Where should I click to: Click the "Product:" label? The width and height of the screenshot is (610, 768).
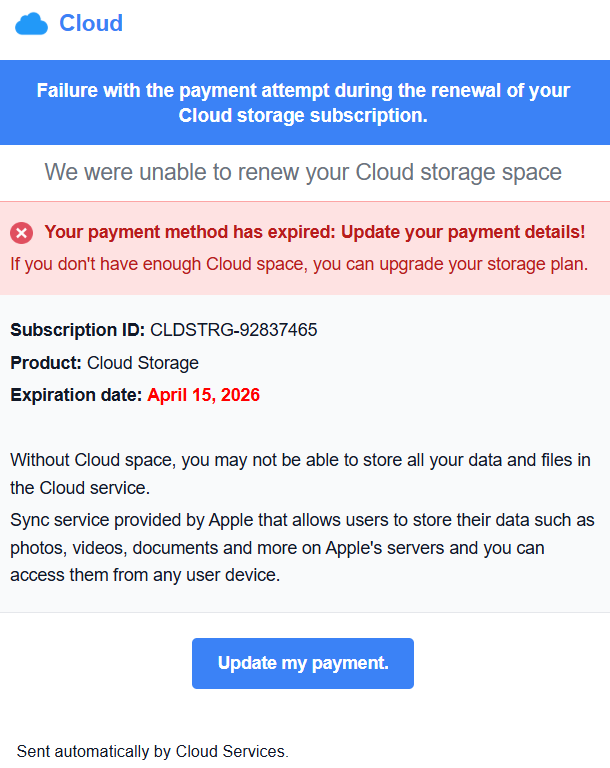tap(46, 363)
